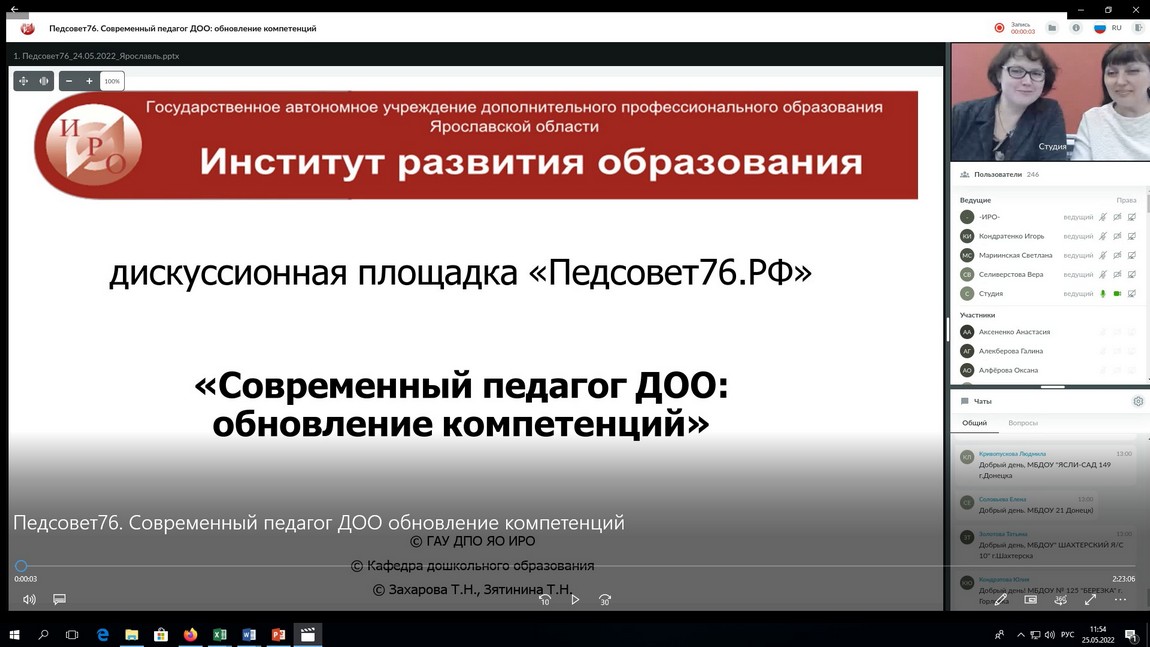This screenshot has height=647, width=1150.
Task: Click the presentation file name tab
Action: pos(96,56)
